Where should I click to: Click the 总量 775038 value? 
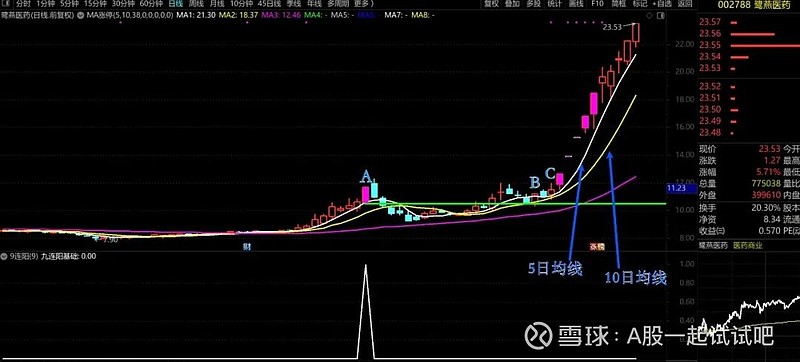pos(766,184)
